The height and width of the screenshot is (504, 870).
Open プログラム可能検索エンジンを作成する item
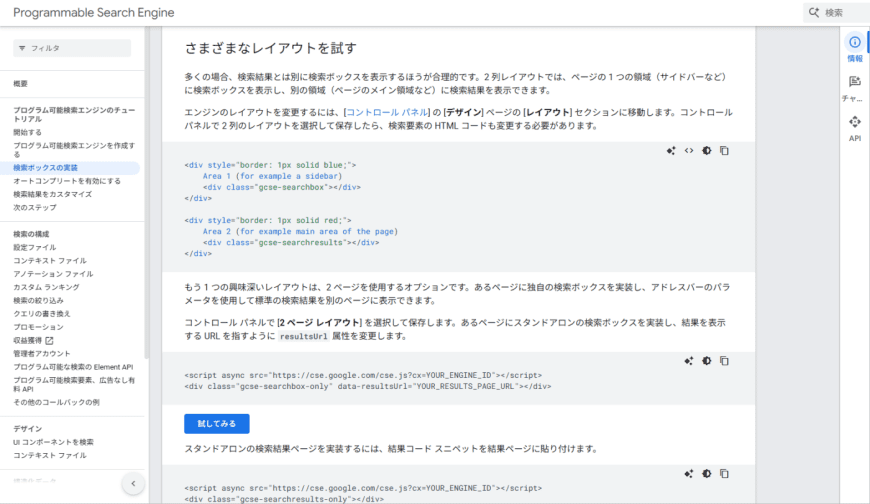[74, 150]
